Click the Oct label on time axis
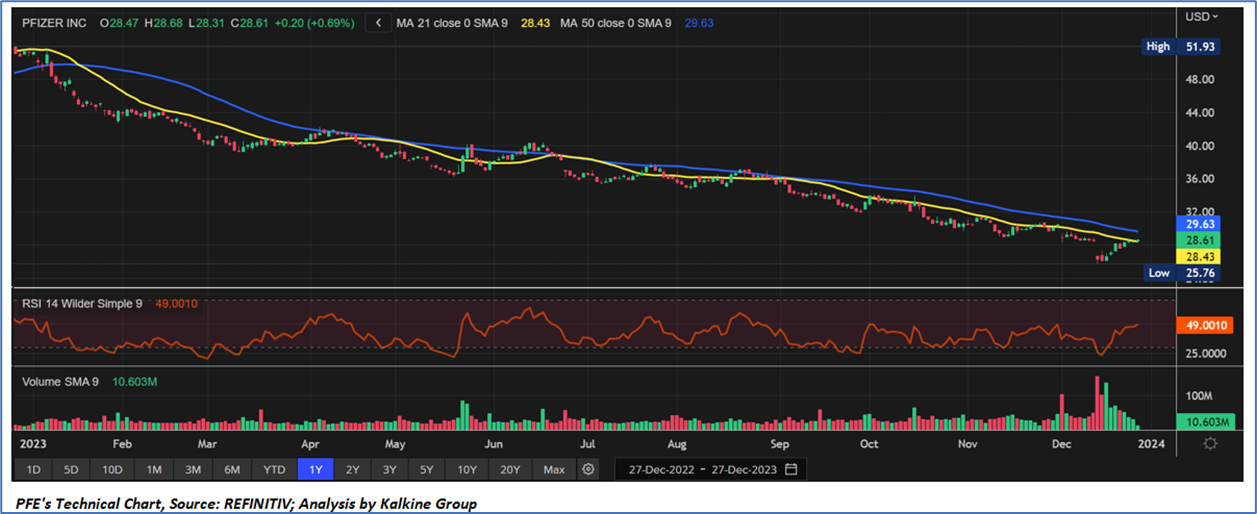The width and height of the screenshot is (1257, 514). 870,443
